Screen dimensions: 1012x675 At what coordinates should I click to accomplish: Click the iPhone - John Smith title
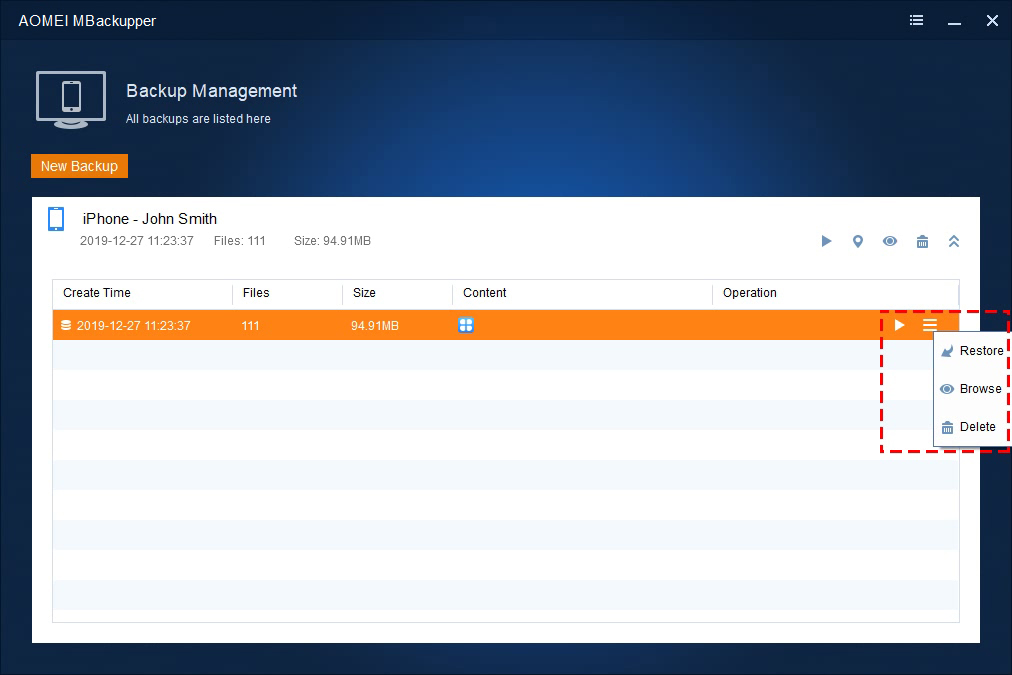point(150,219)
